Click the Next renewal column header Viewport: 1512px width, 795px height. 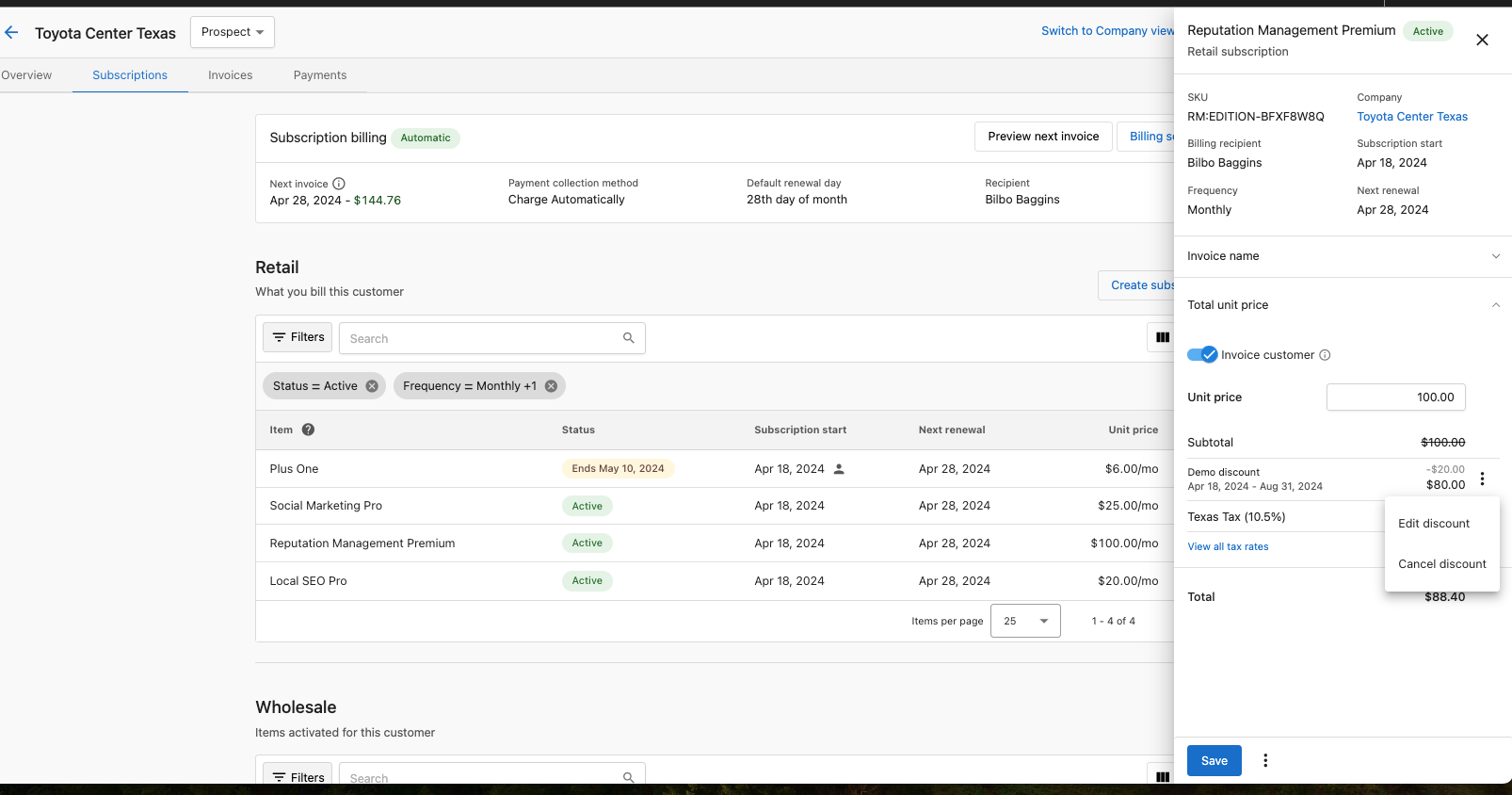click(952, 430)
